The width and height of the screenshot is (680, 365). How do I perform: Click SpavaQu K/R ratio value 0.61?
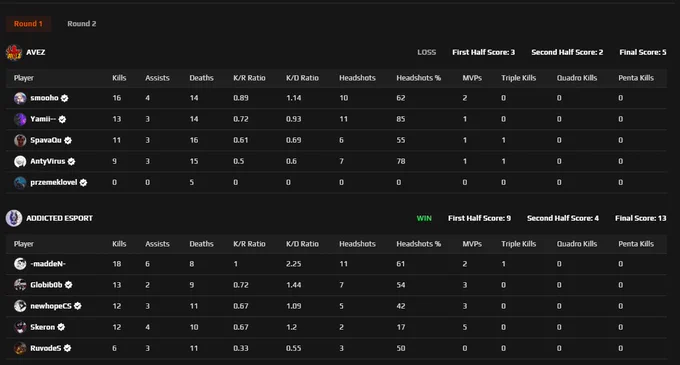pyautogui.click(x=241, y=140)
